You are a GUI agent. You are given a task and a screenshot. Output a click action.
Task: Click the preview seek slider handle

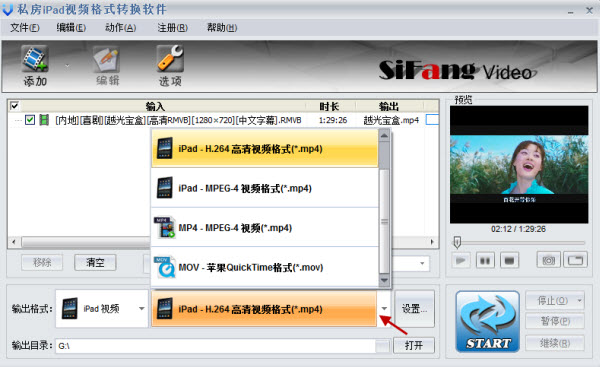click(x=457, y=242)
